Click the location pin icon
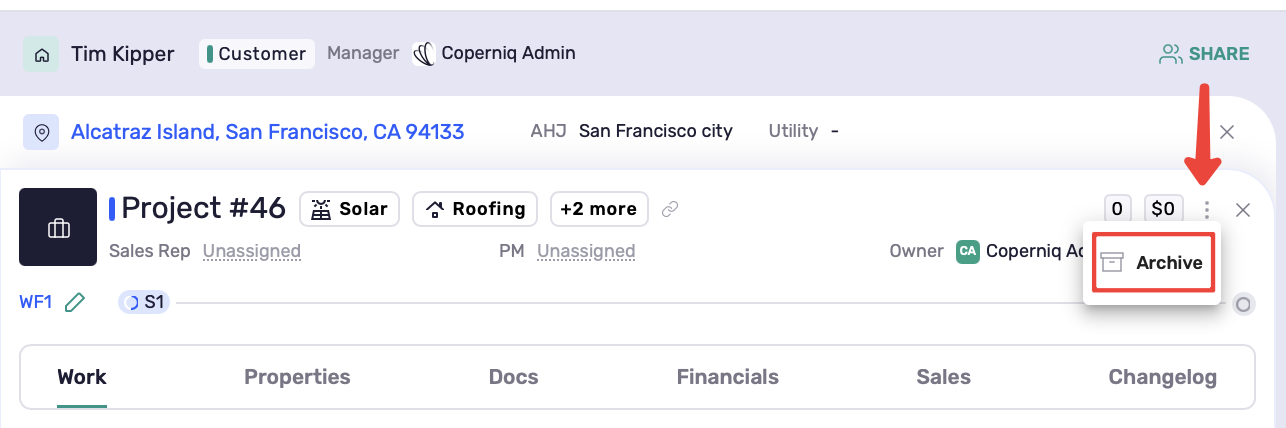Image resolution: width=1286 pixels, height=428 pixels. 41,132
